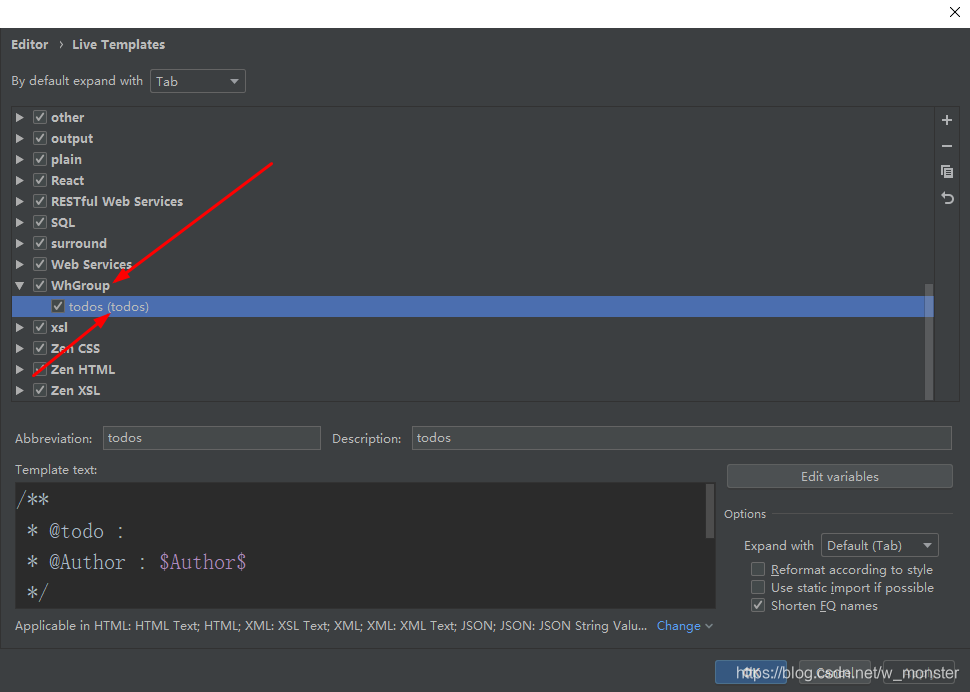Click the Edit variables button
This screenshot has width=970, height=692.
pyautogui.click(x=839, y=476)
